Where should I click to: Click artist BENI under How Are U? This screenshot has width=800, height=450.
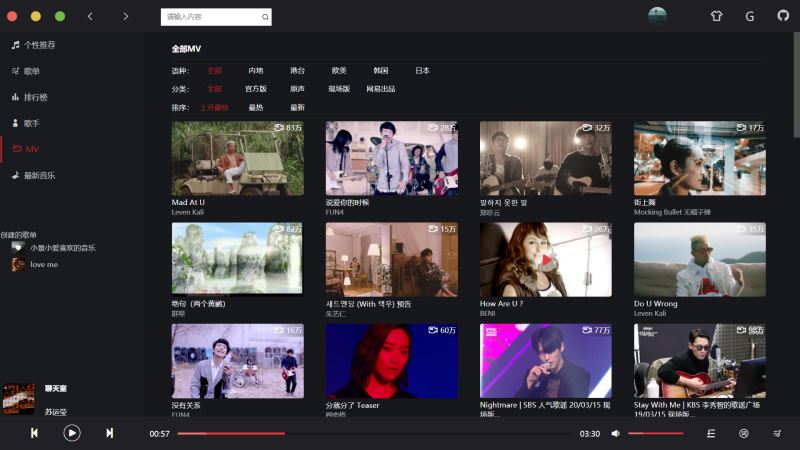pyautogui.click(x=488, y=313)
